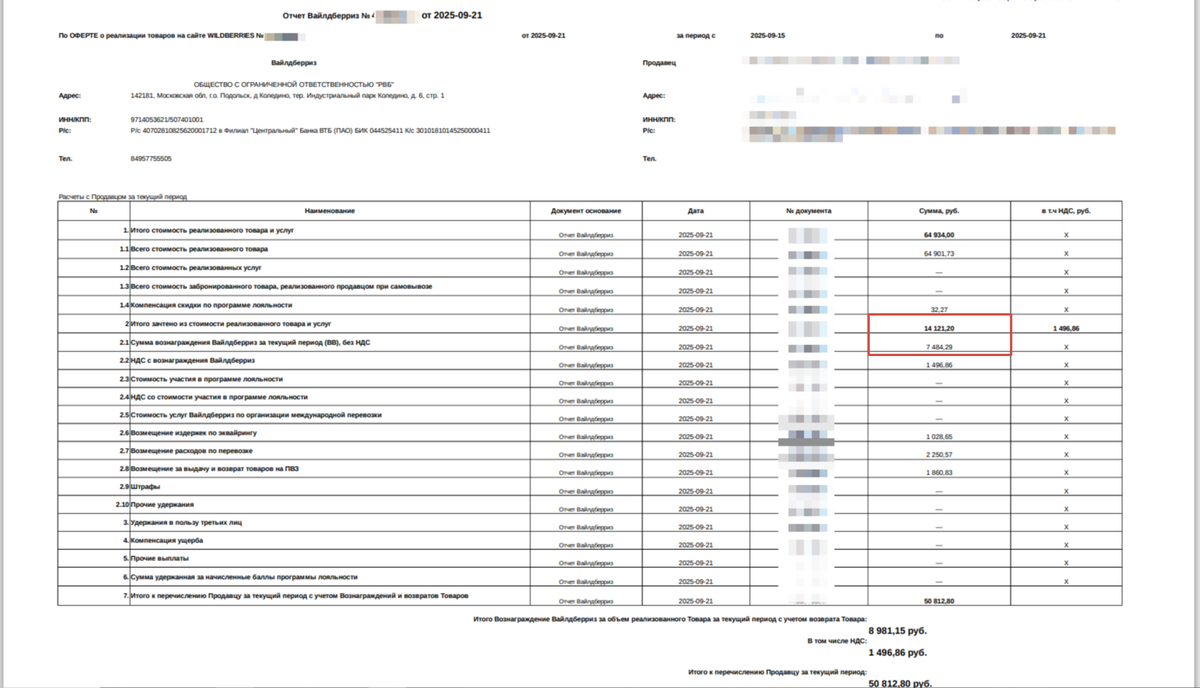Viewport: 1200px width, 688px height.
Task: Click the "Дата" column header
Action: click(x=696, y=211)
